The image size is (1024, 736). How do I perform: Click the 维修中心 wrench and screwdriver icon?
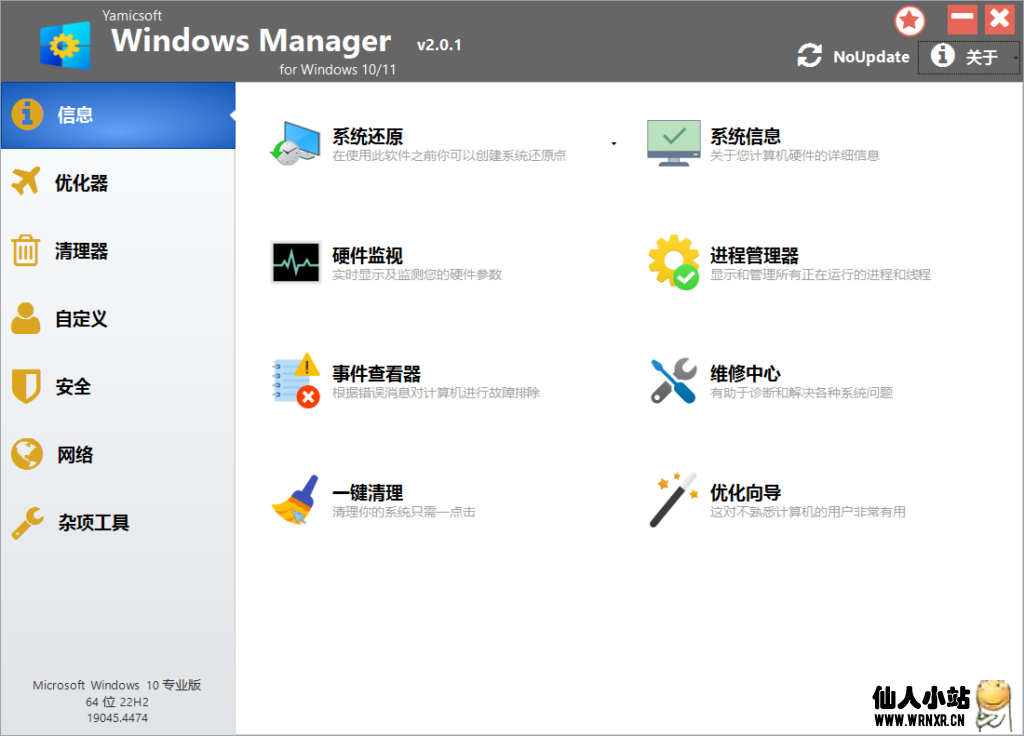tap(673, 381)
